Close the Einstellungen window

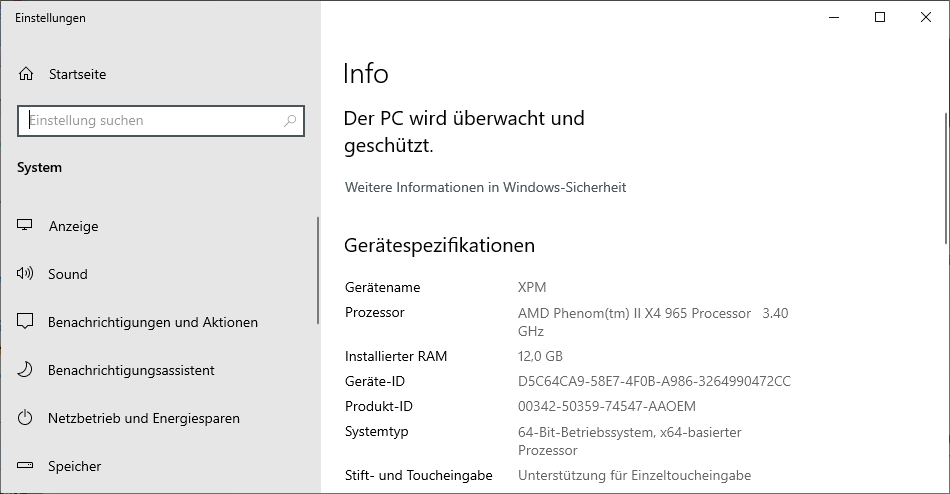pyautogui.click(x=926, y=18)
